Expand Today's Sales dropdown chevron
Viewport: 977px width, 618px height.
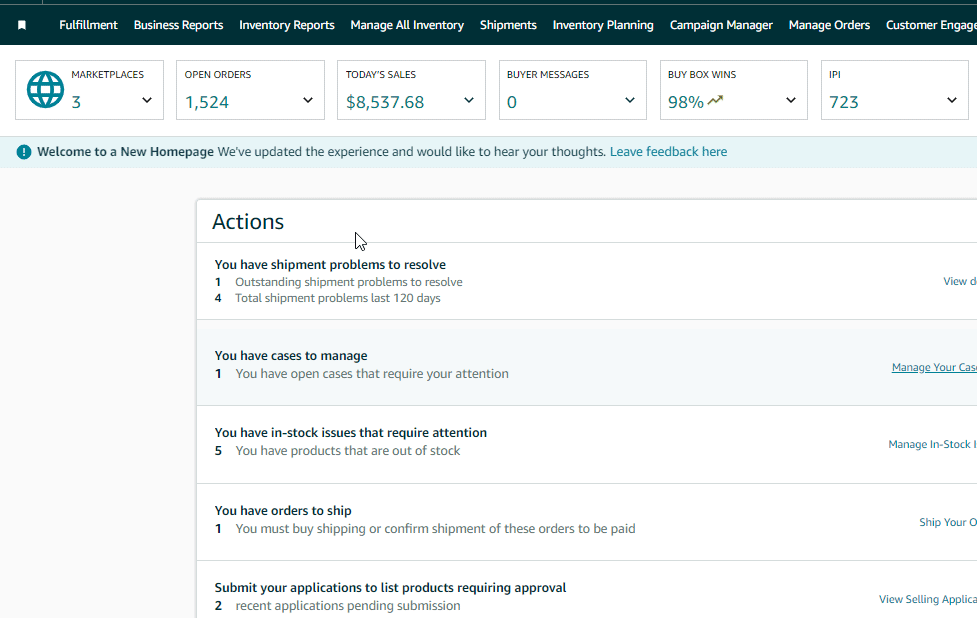pos(469,100)
